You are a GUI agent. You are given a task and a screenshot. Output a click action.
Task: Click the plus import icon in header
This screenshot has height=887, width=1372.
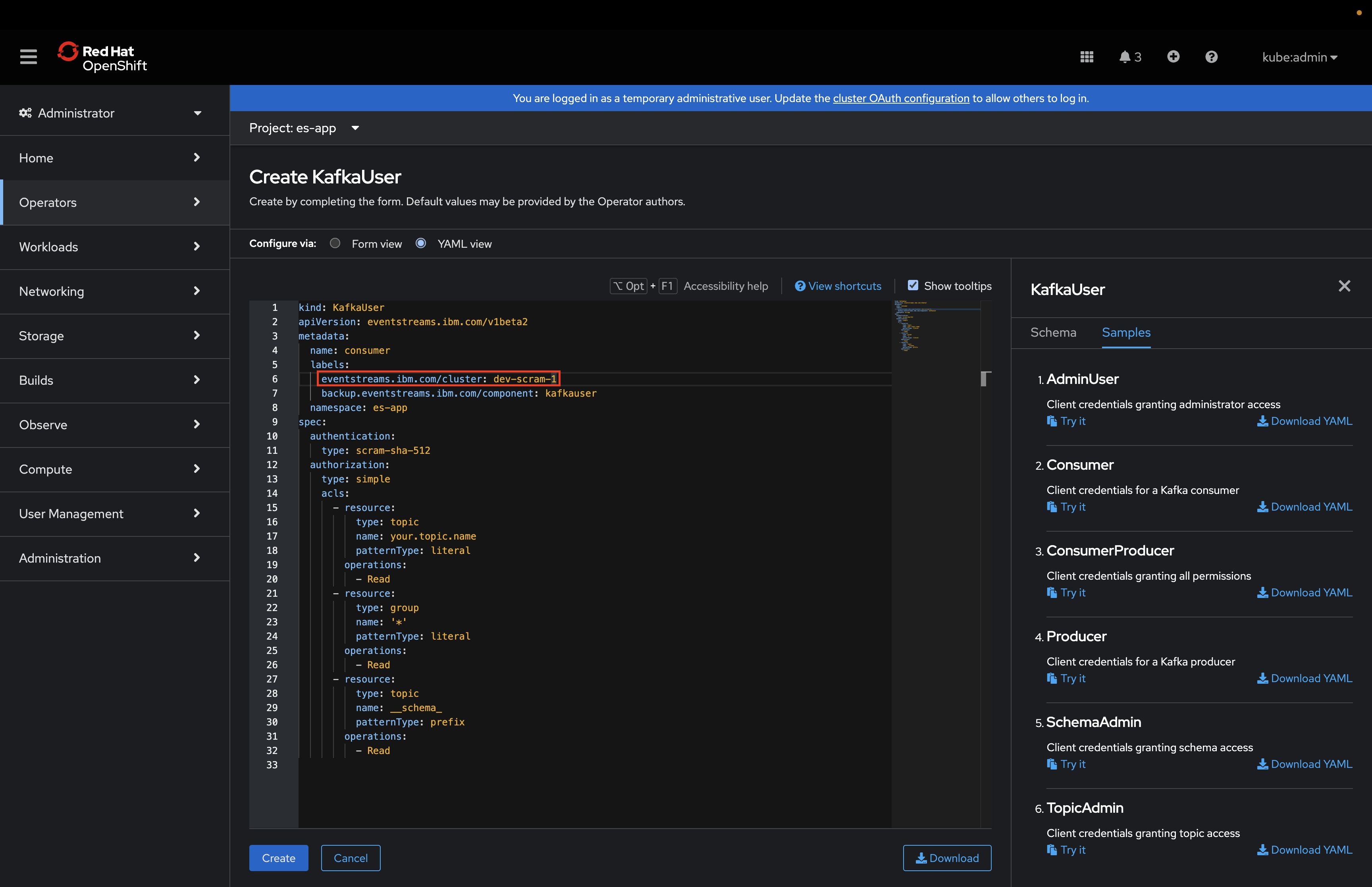(1173, 56)
